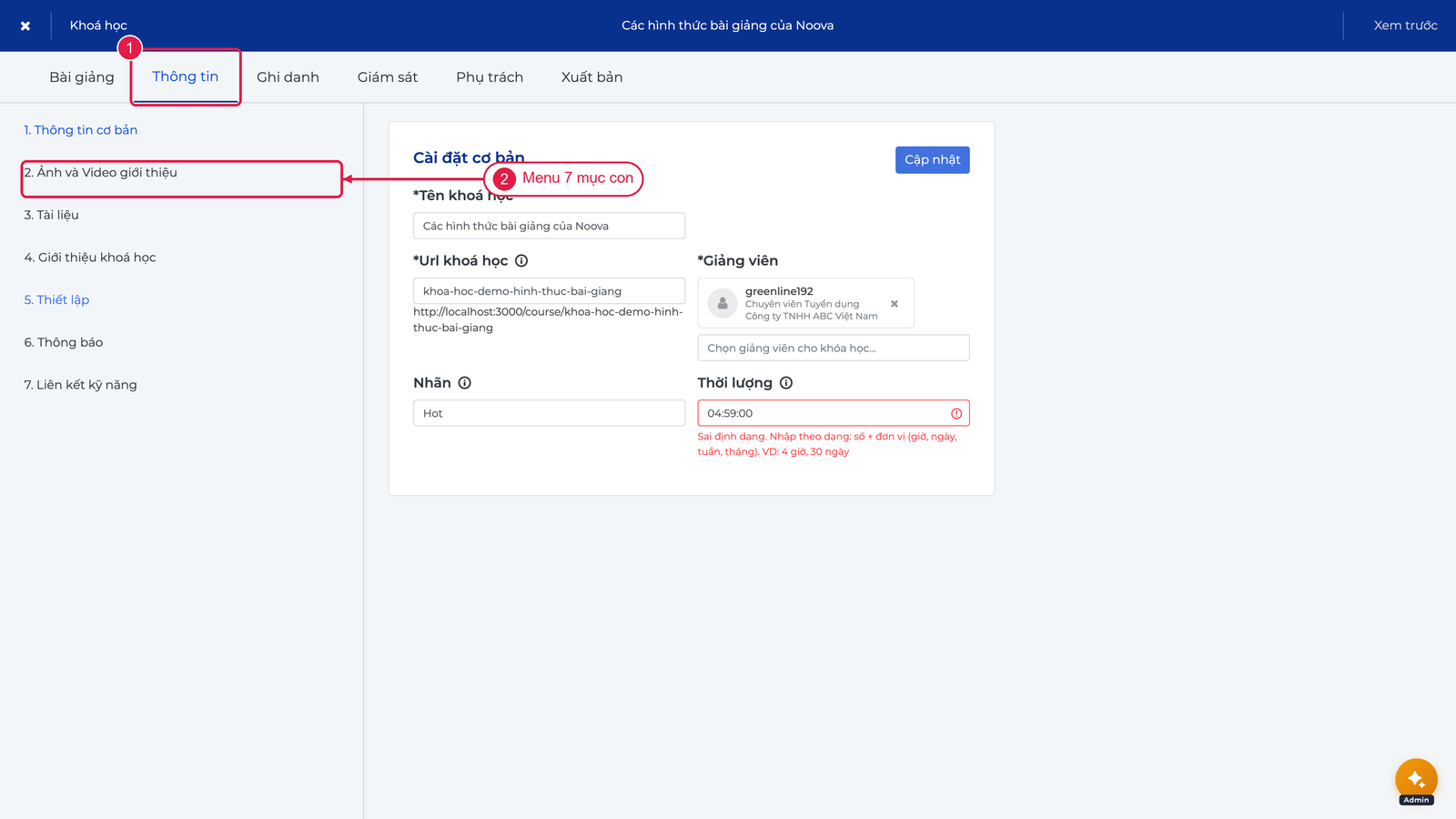Click instructor name greenline192
Screen dimensions: 1456x819
click(779, 291)
